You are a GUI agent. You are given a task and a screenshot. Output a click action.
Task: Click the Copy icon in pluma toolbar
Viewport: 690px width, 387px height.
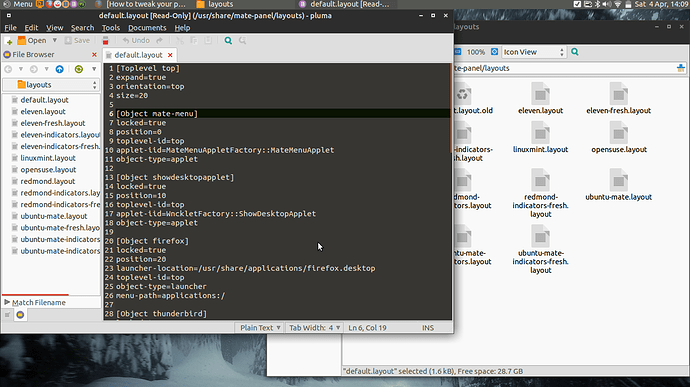194,41
